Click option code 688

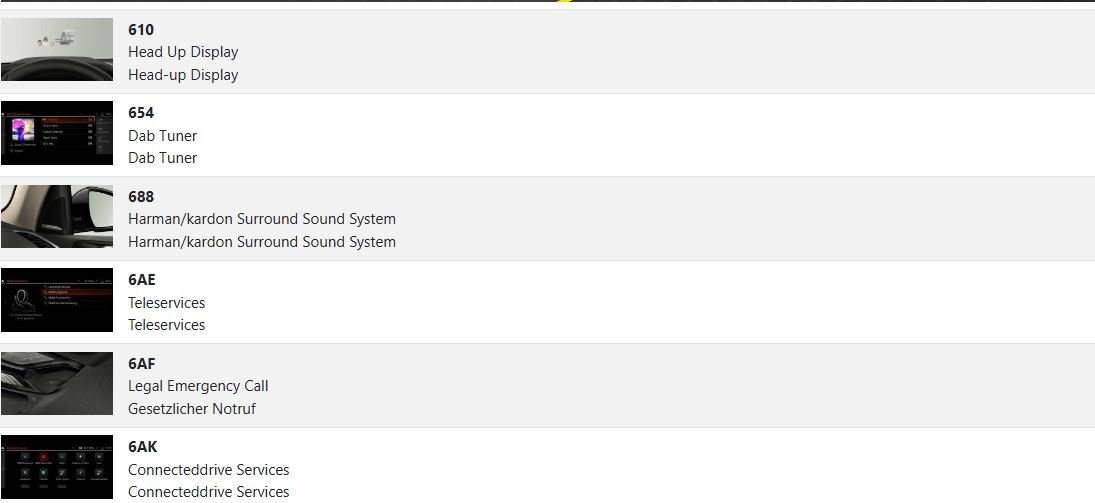coord(141,197)
